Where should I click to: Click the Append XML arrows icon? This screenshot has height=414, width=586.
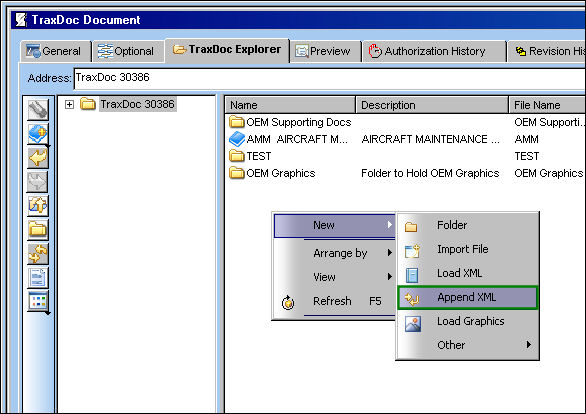(x=412, y=299)
